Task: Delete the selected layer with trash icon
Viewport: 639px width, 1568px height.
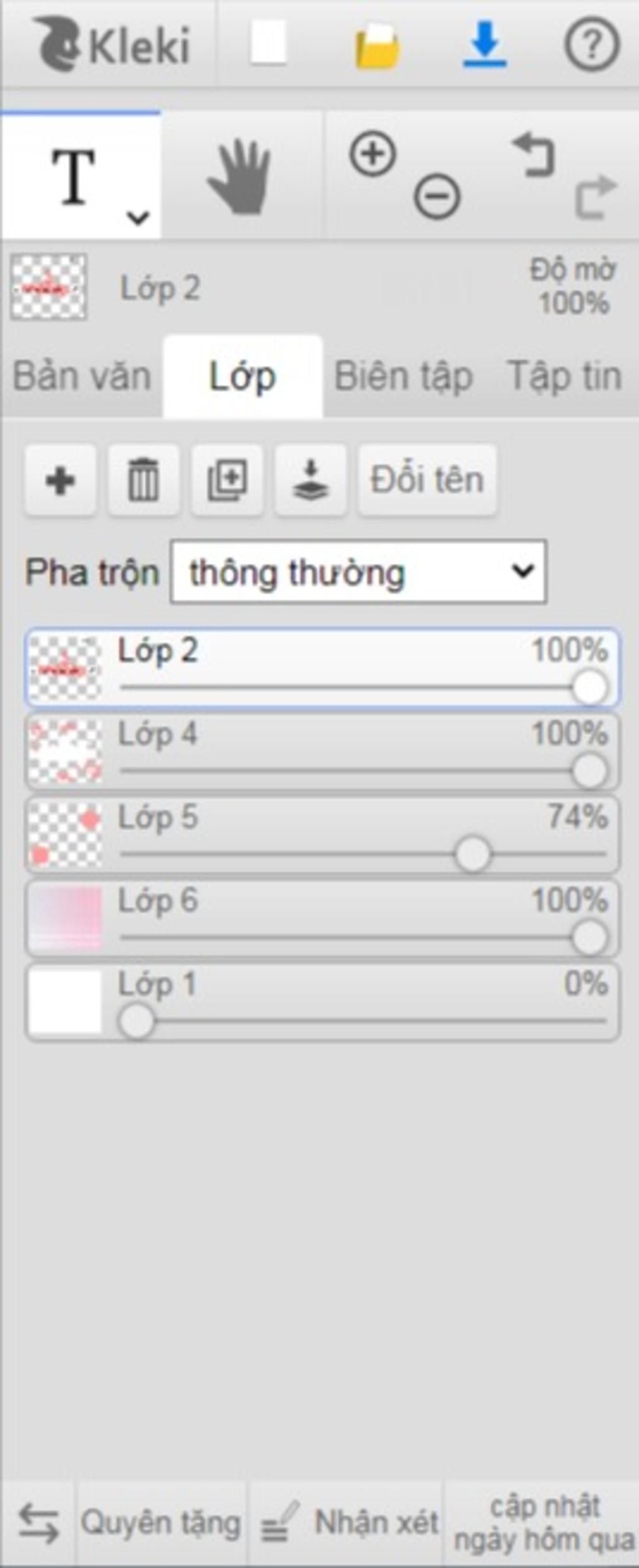Action: 144,480
